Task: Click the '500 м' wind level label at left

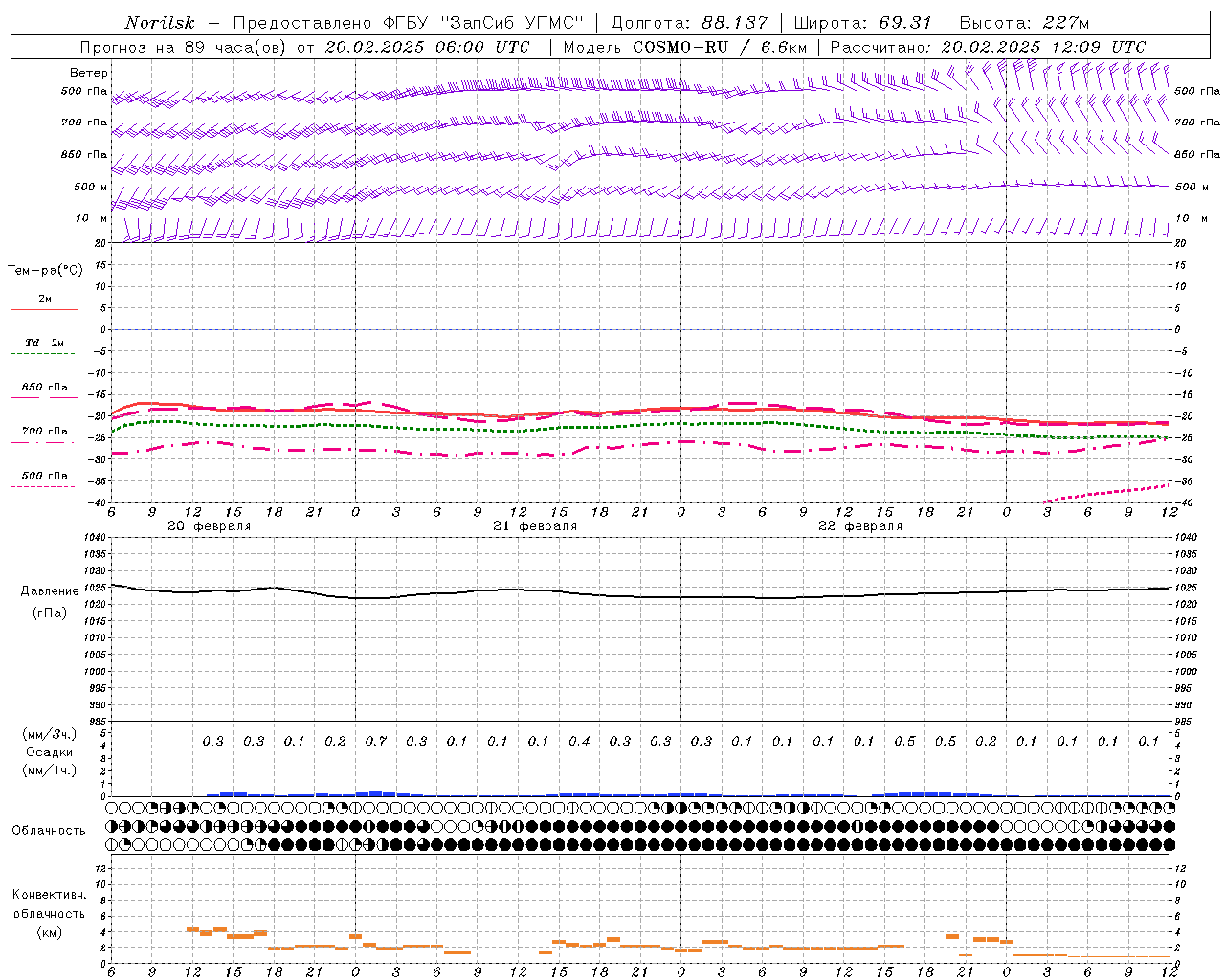Action: (x=91, y=187)
